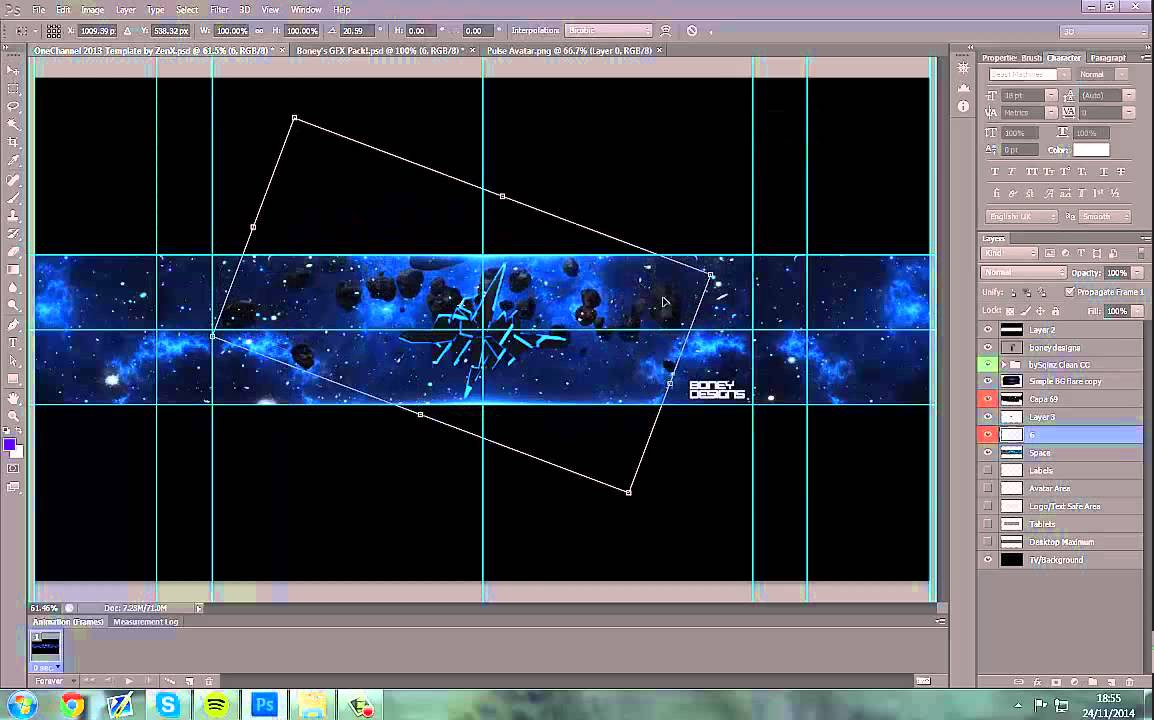Open the Opacity slider dropdown arrow
Screen dimensions: 1154x720
(1138, 272)
